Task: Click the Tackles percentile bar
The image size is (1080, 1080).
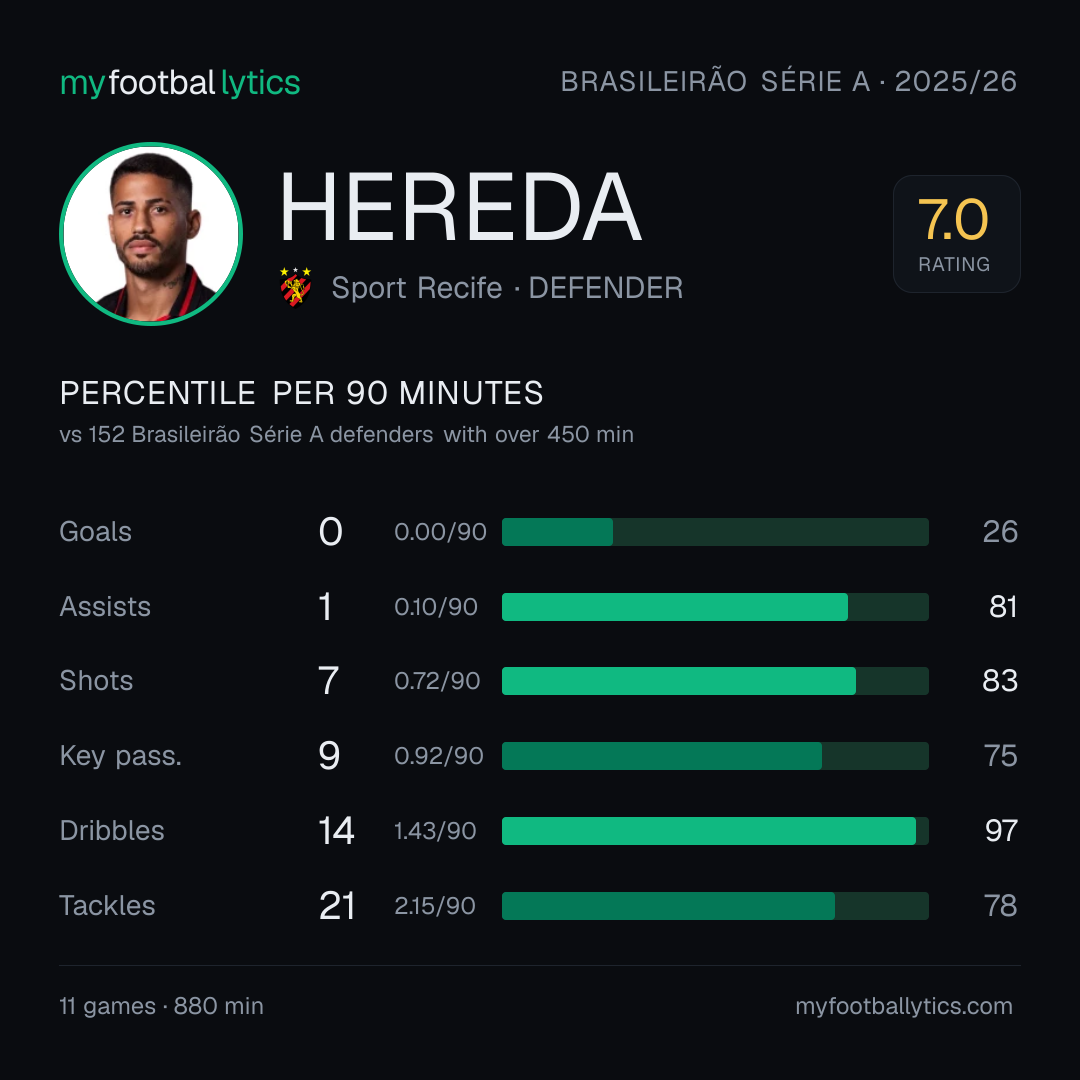Action: pyautogui.click(x=715, y=906)
